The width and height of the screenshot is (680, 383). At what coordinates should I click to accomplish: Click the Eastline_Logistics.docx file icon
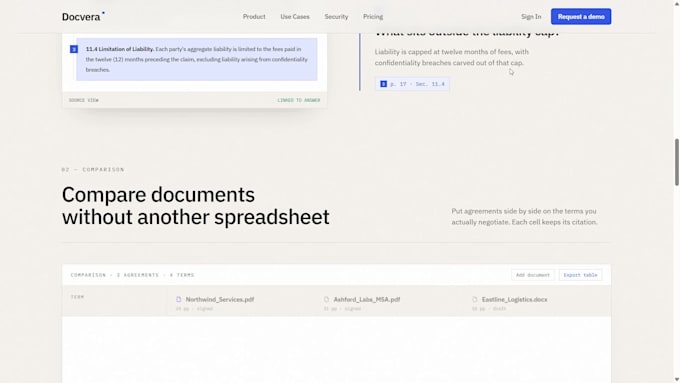point(475,299)
